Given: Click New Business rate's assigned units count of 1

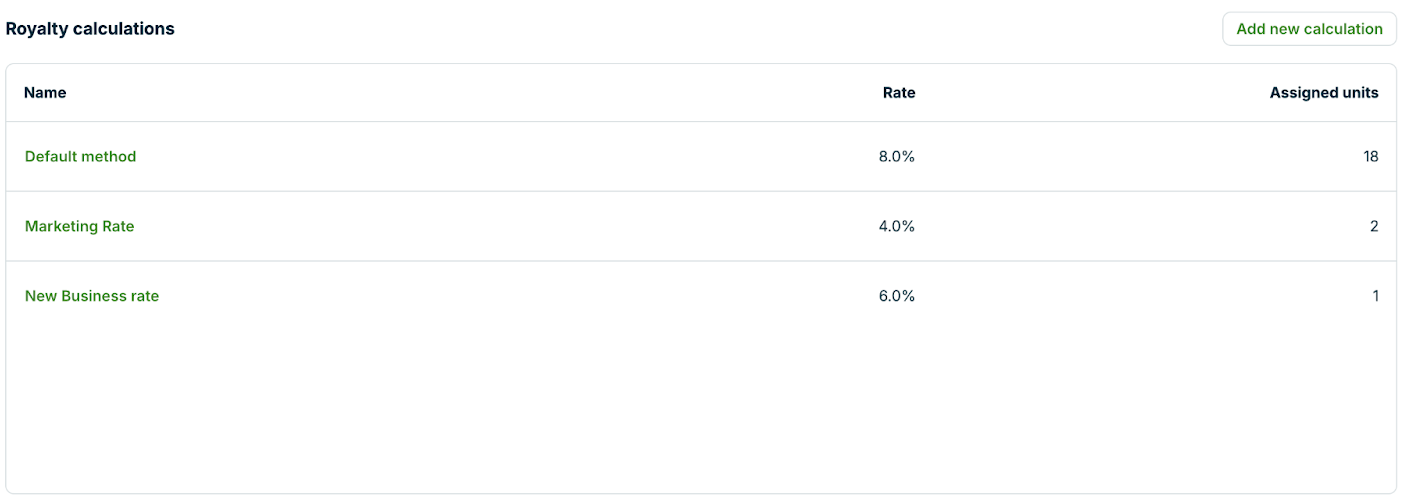Looking at the screenshot, I should point(1375,296).
